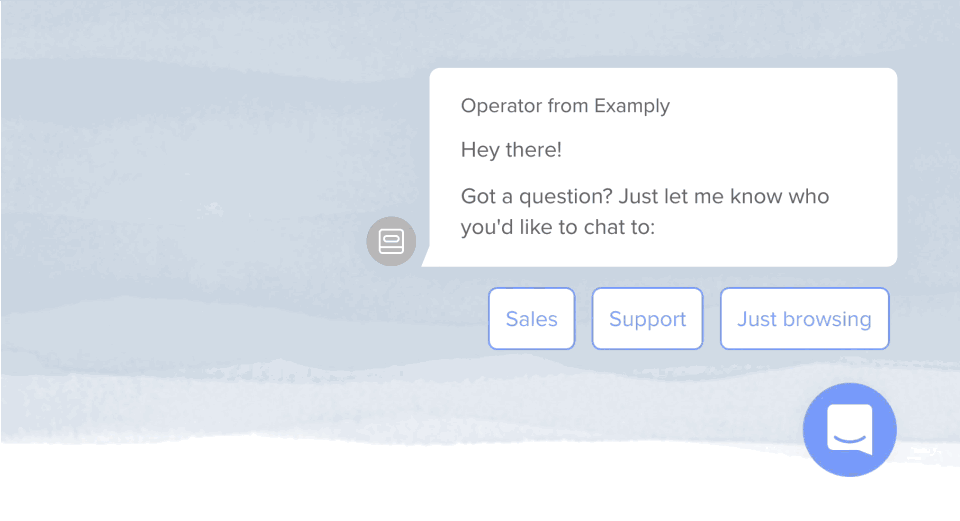Click the gray operator bot avatar

[391, 241]
